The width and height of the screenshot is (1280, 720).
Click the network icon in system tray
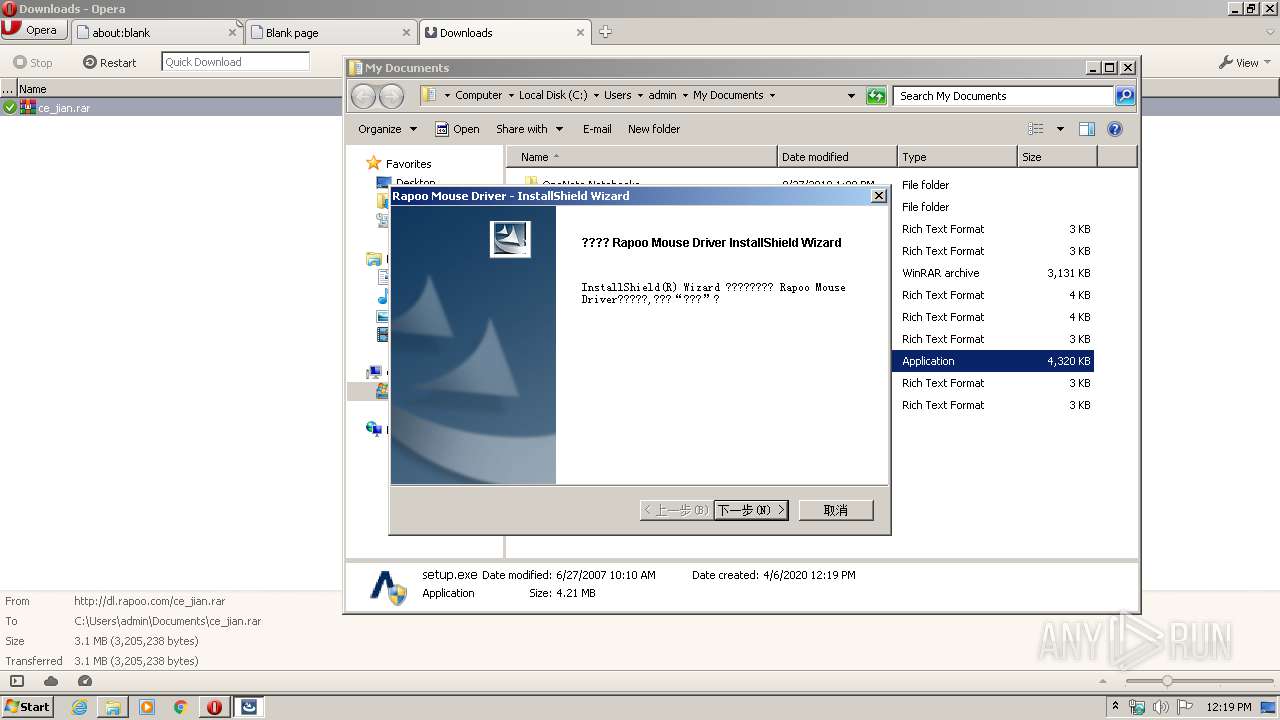pyautogui.click(x=1137, y=707)
